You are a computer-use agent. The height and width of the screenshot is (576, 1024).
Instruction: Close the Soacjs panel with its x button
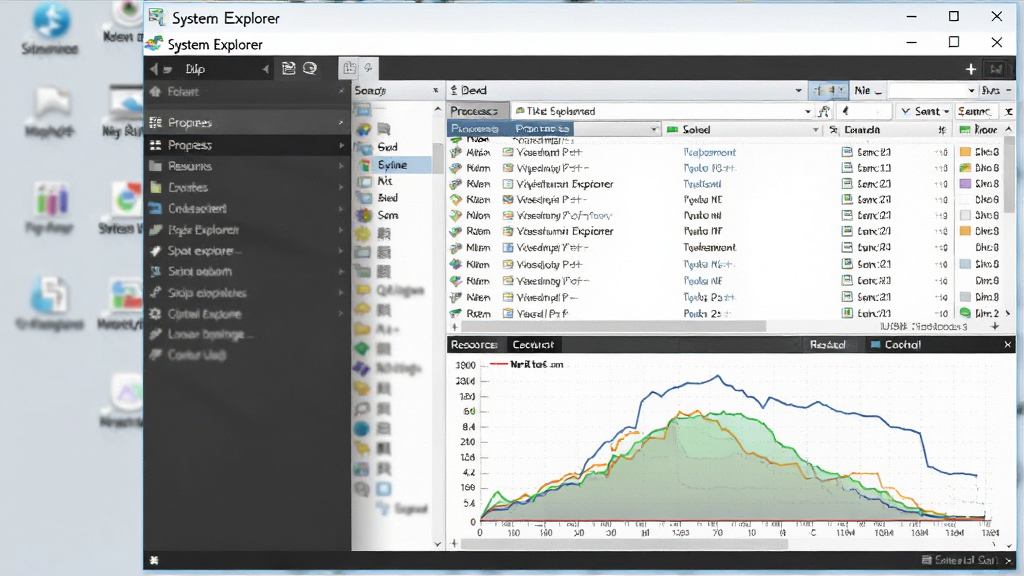click(436, 90)
